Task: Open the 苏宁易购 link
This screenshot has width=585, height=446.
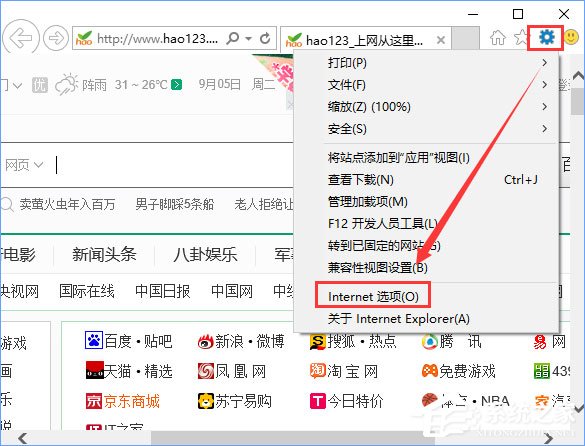Action: pyautogui.click(x=244, y=401)
